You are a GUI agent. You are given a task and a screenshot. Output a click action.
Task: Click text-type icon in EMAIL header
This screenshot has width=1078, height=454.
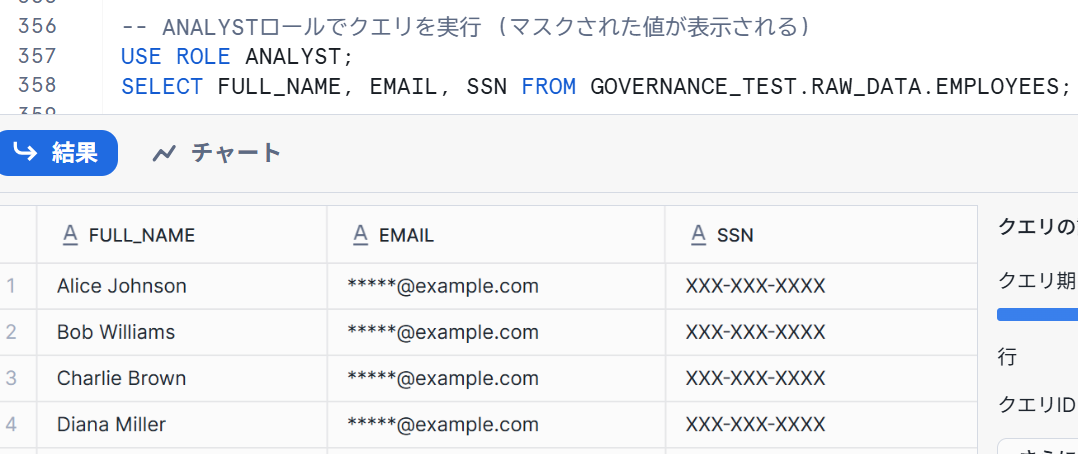tap(360, 235)
